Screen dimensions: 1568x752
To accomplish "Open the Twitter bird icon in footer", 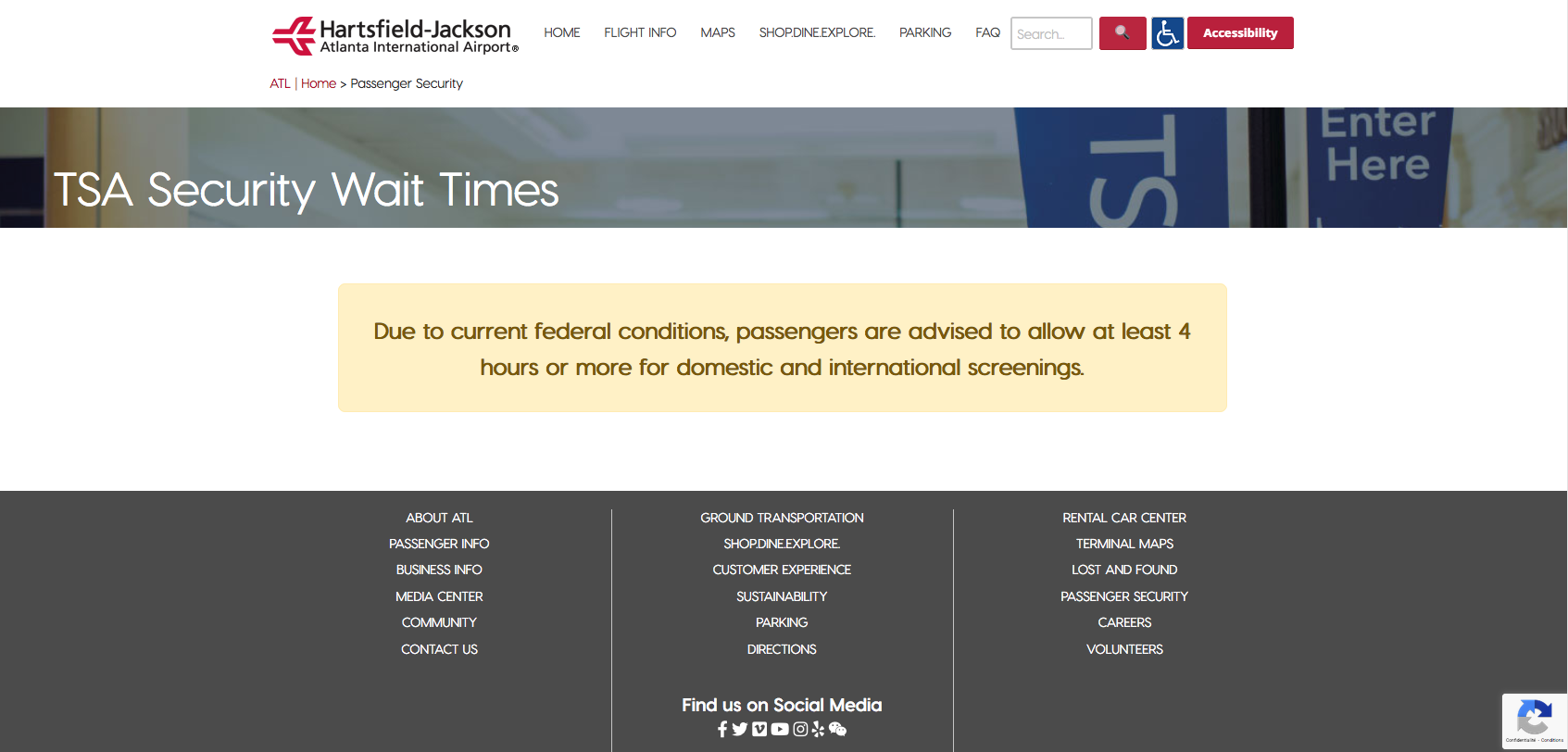I will pyautogui.click(x=740, y=730).
